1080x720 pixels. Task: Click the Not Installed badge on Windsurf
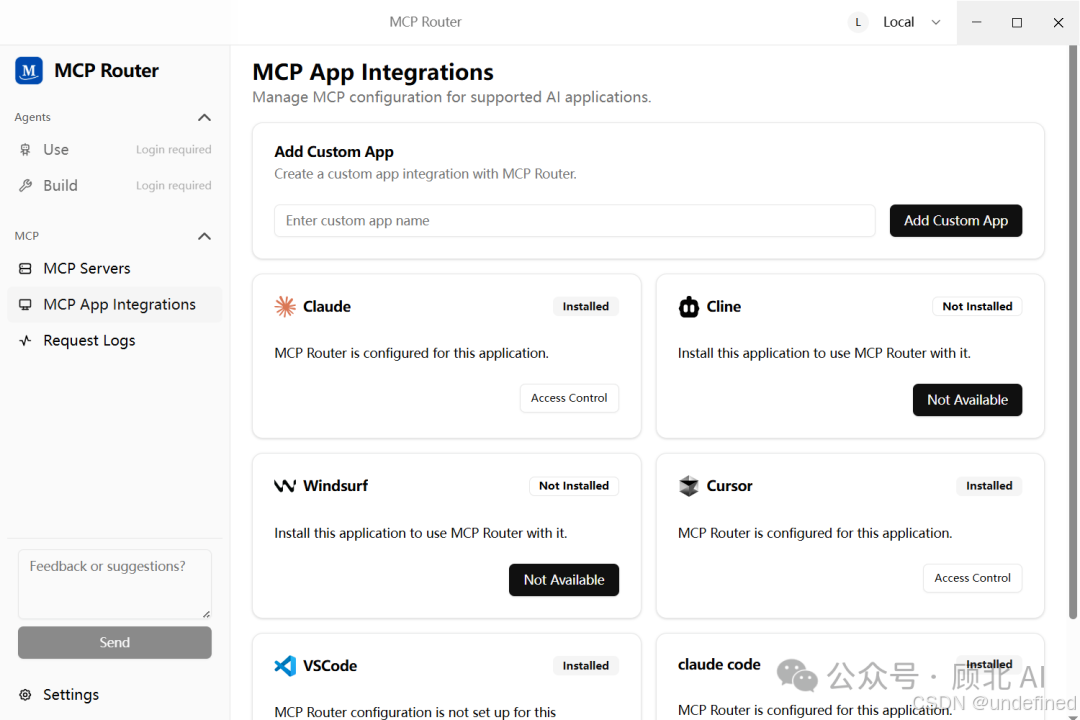(x=574, y=486)
